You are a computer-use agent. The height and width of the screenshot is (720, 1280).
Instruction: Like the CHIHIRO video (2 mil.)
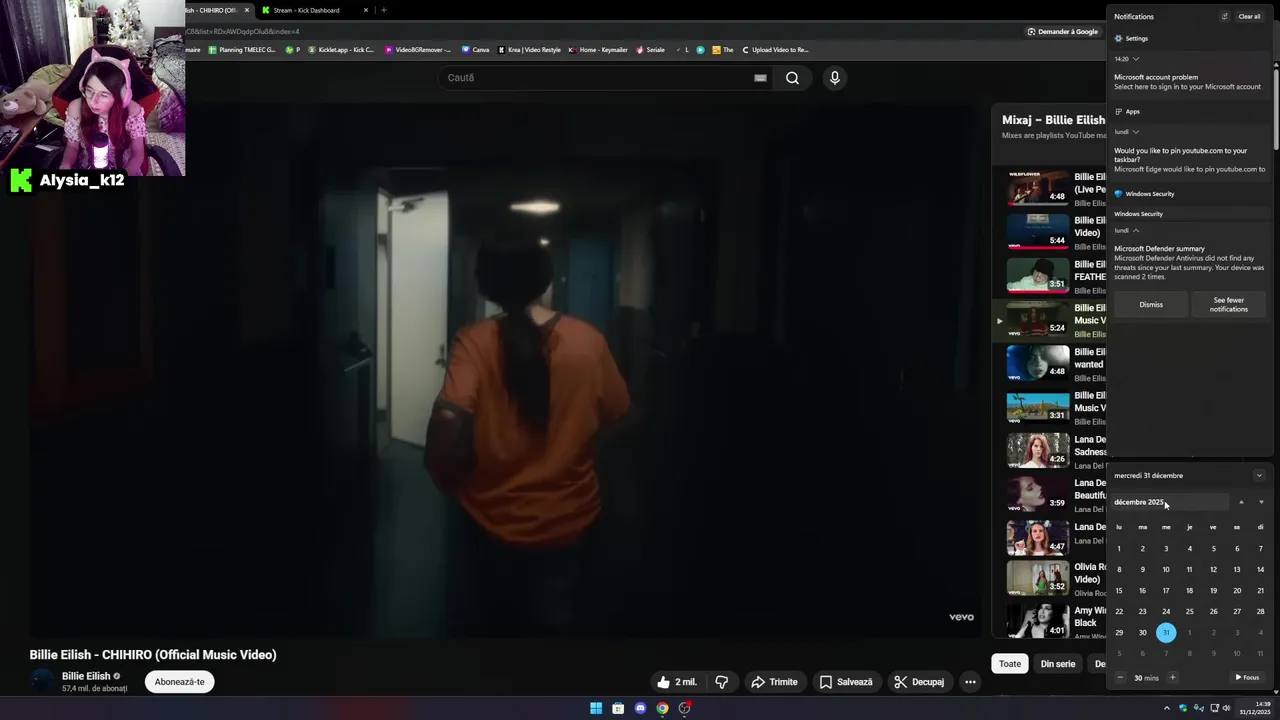click(676, 682)
